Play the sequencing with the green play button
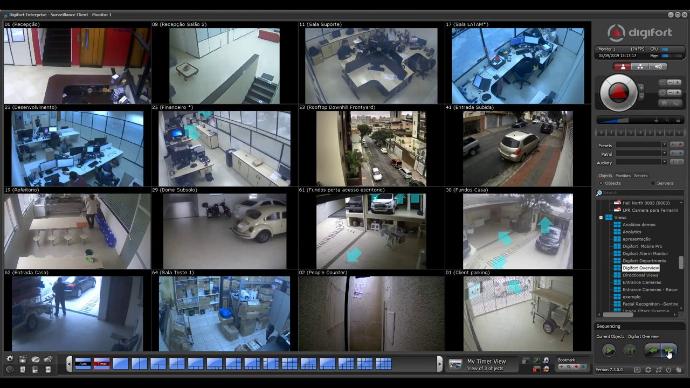The height and width of the screenshot is (388, 690). (x=609, y=350)
